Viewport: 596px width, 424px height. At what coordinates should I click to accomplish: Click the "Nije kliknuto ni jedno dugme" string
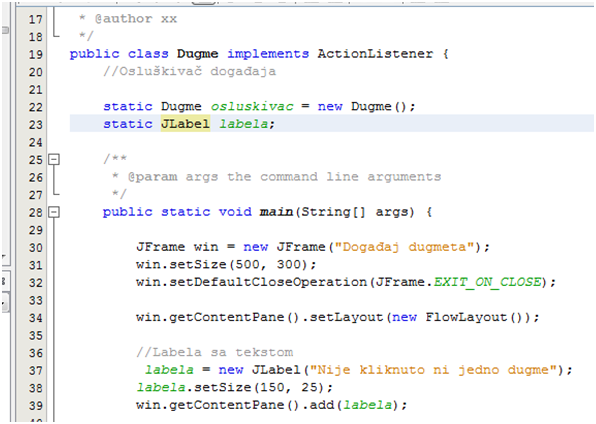click(433, 369)
